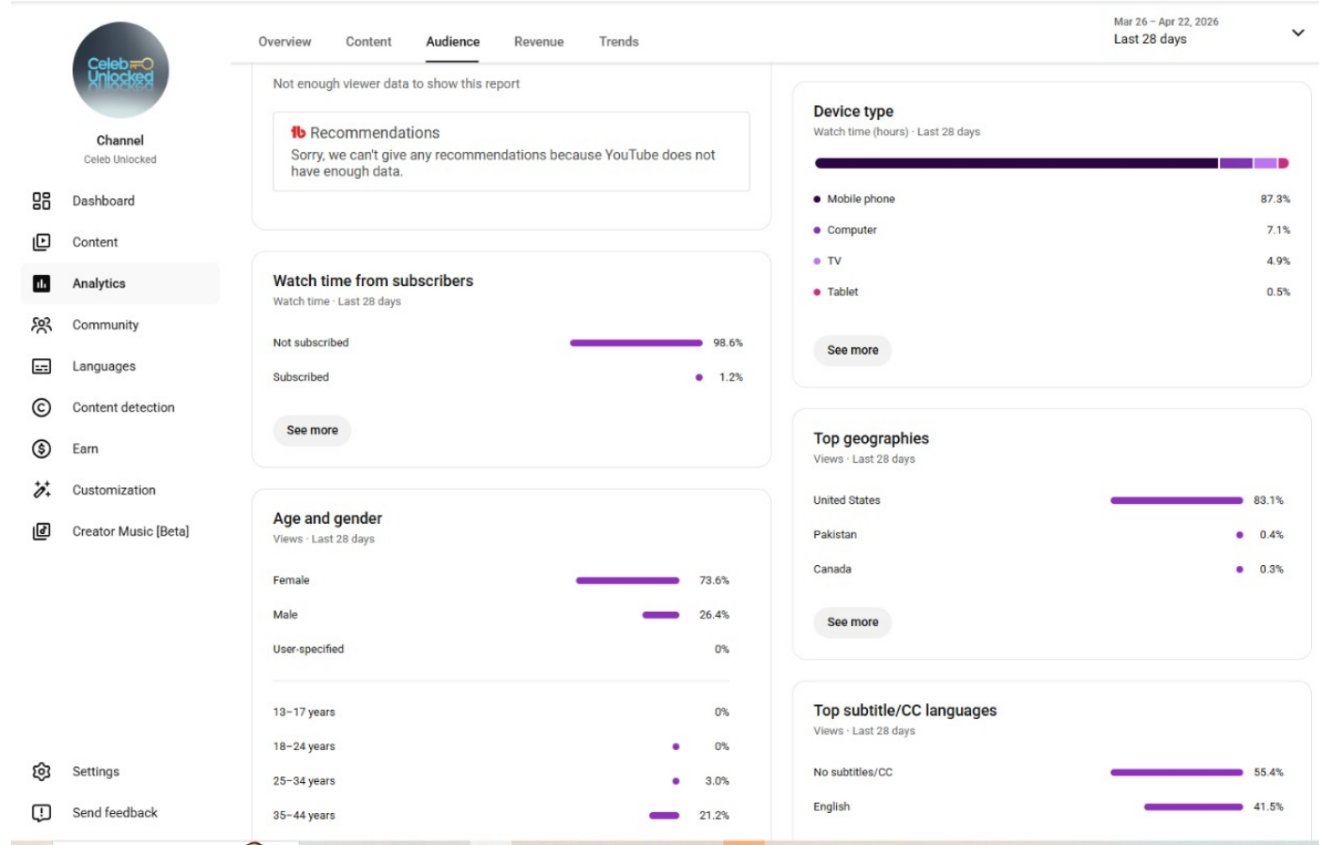Click the Celeb Unlocked channel avatar

[x=120, y=70]
